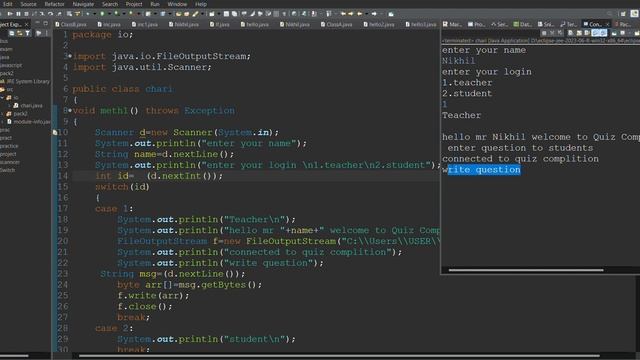Close the Project Explorer tab
Viewport: 640px width, 360px height.
[27, 24]
